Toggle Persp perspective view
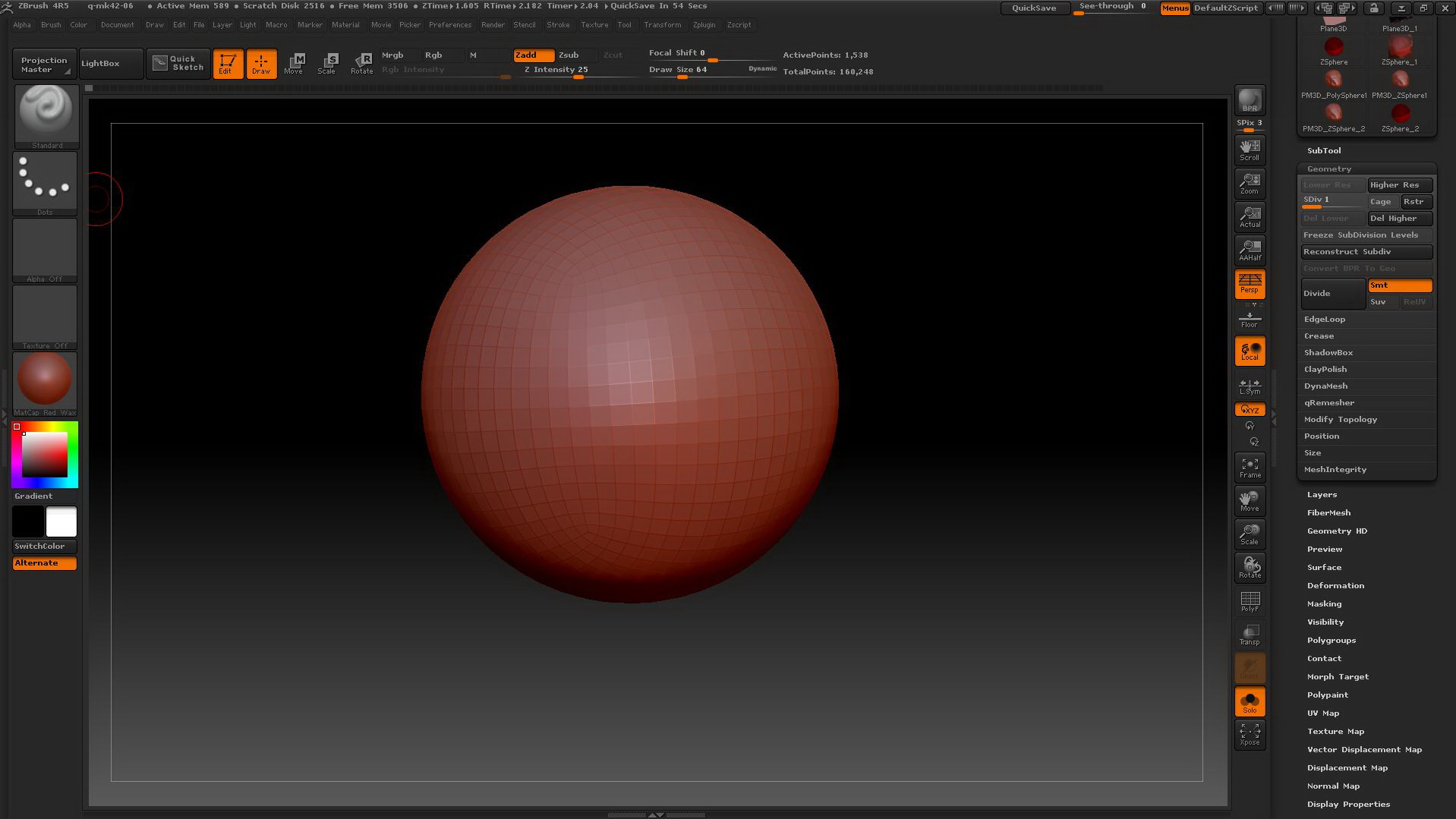 (x=1250, y=284)
